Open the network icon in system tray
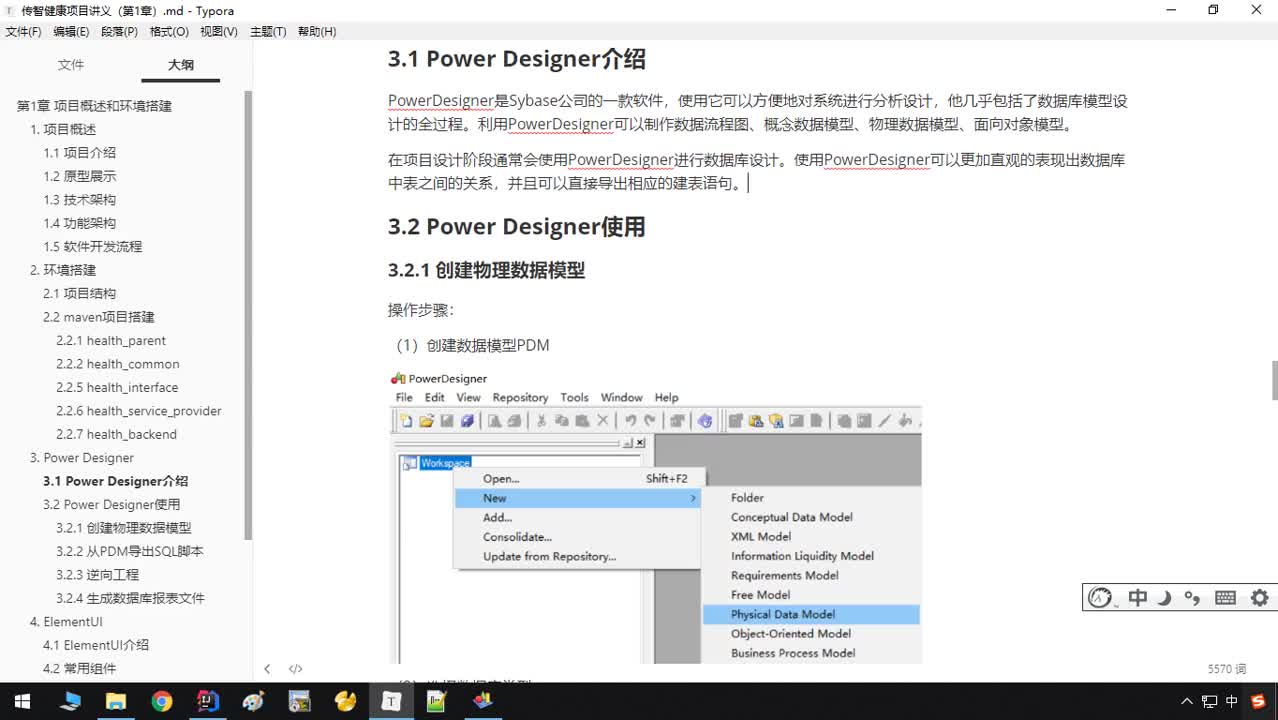Screen dimensions: 1278x720 point(1209,701)
